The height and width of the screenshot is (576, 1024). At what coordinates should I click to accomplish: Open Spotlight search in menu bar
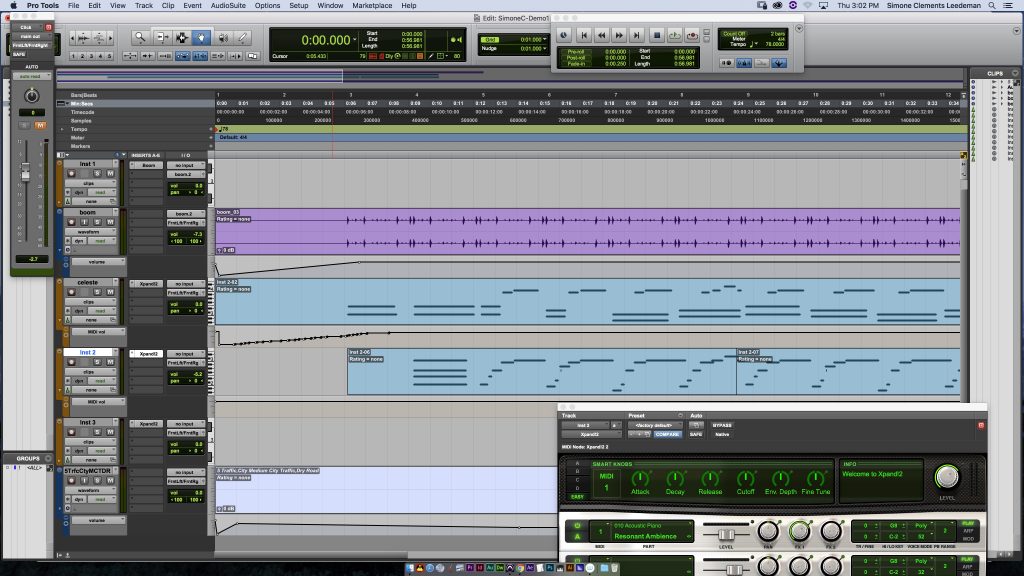tap(992, 5)
